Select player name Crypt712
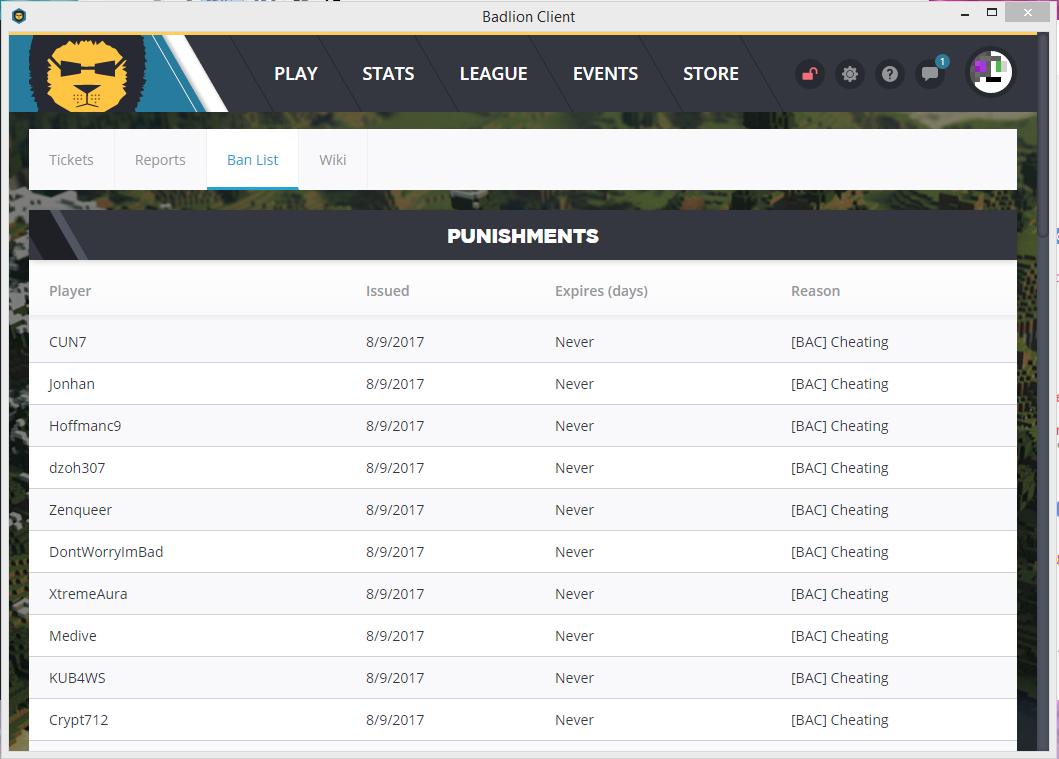This screenshot has height=759, width=1059. (78, 721)
